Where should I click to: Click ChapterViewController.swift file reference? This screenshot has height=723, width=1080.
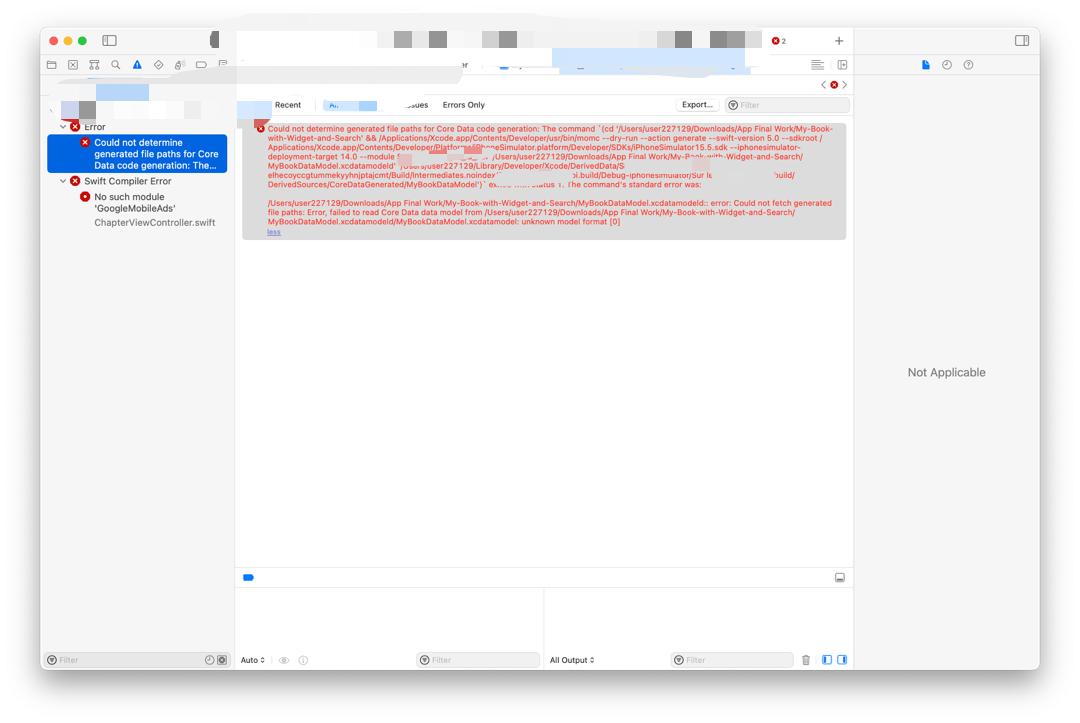point(154,222)
